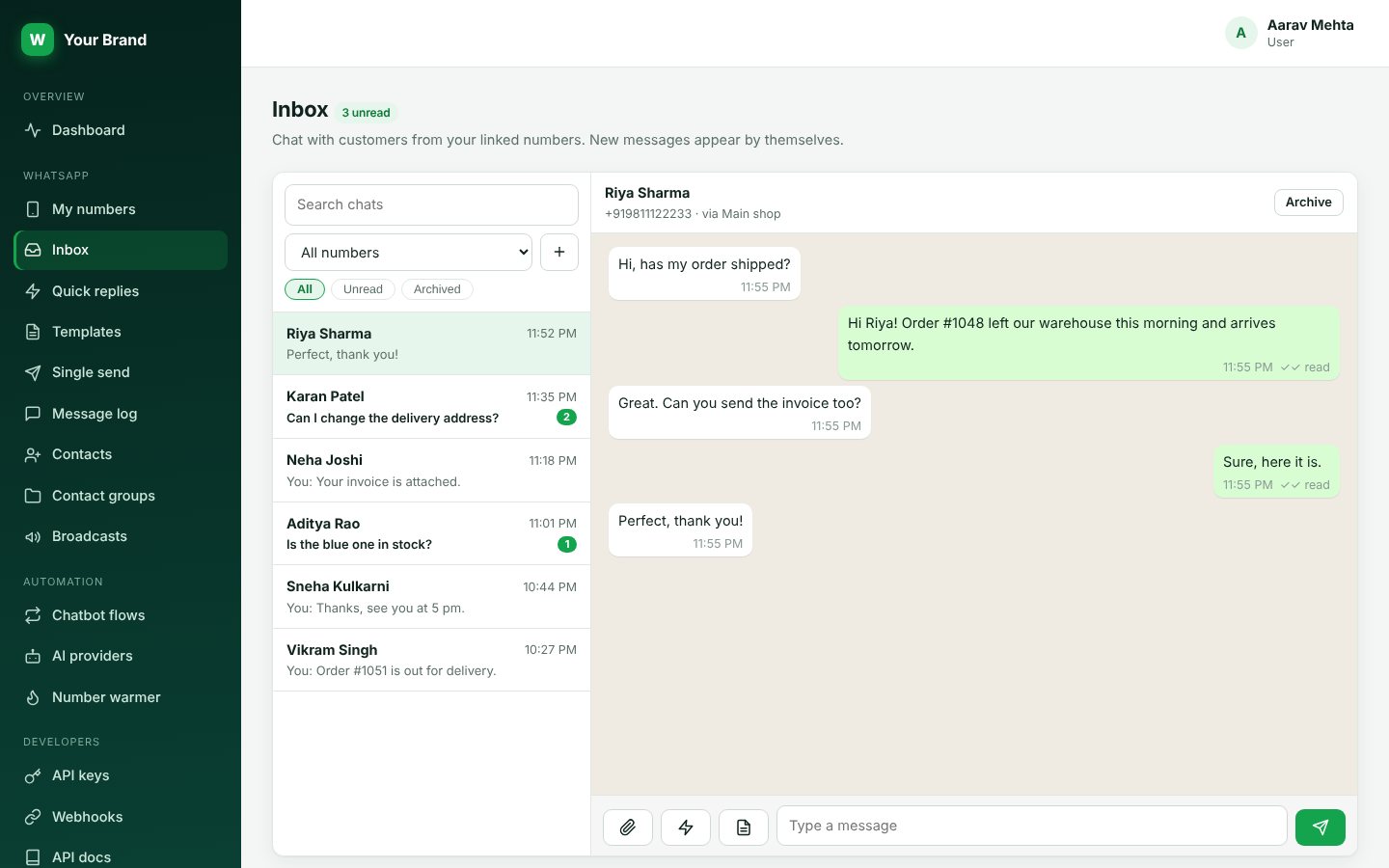Image resolution: width=1389 pixels, height=868 pixels.
Task: Open Aditya Rao's chat
Action: coord(431,533)
